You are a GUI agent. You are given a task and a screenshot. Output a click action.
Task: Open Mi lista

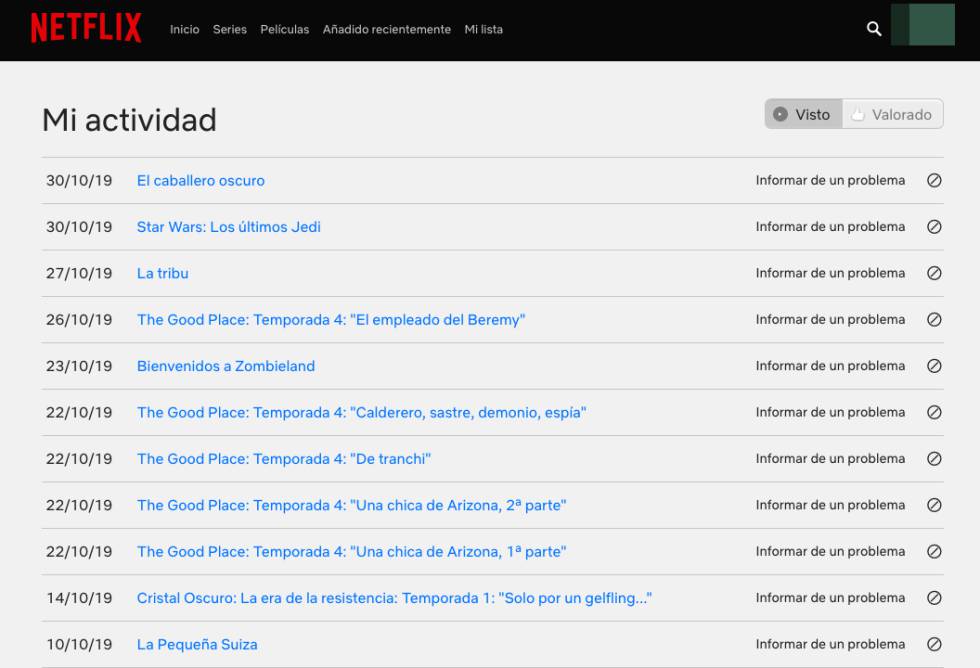click(483, 29)
